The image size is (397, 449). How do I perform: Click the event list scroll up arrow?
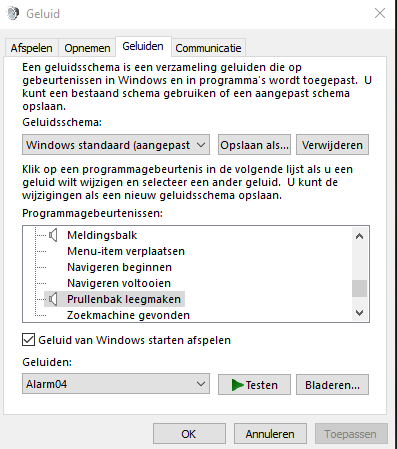click(359, 236)
